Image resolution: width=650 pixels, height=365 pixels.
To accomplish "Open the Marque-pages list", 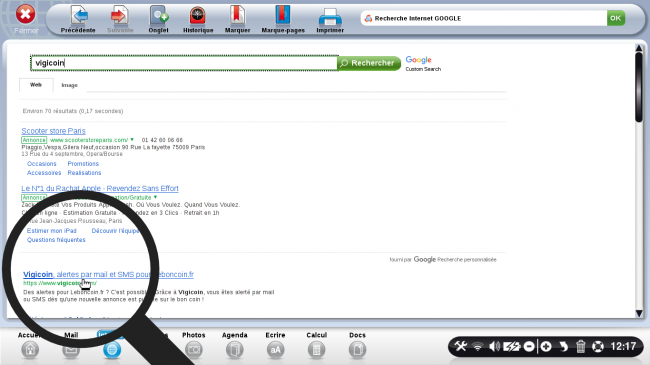I will (x=283, y=16).
